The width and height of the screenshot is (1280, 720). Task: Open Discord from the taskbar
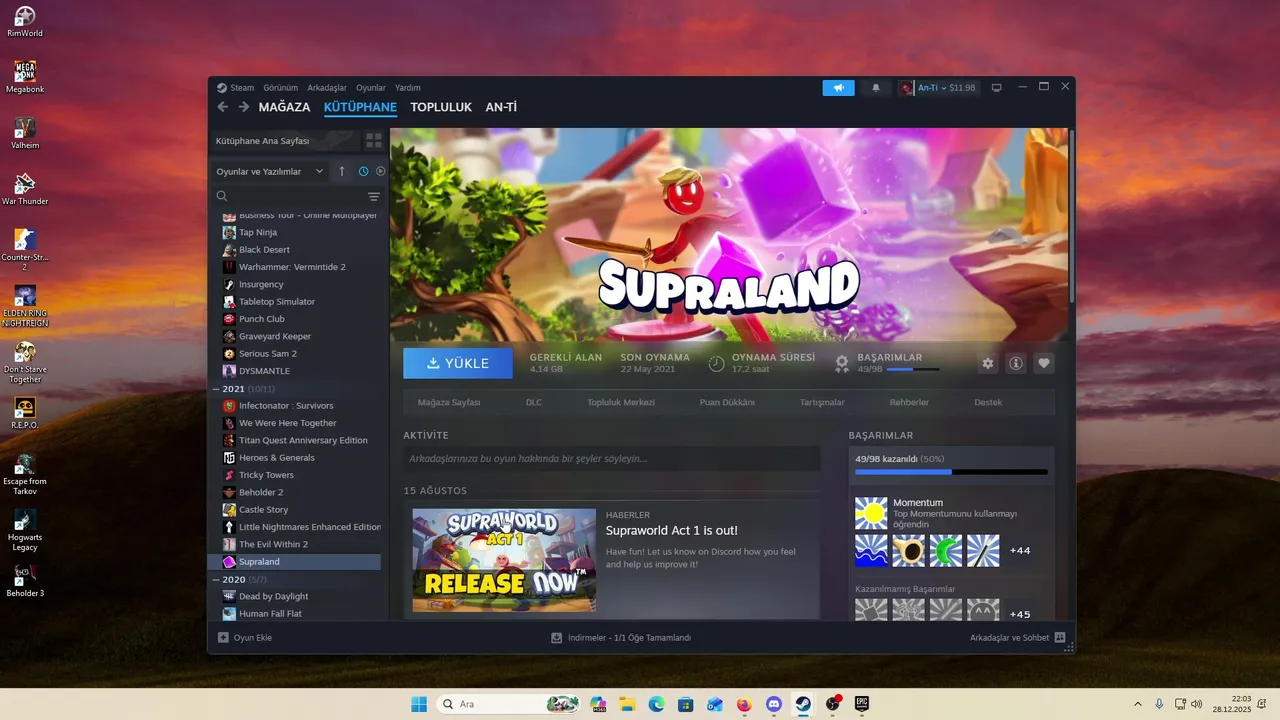click(x=773, y=704)
